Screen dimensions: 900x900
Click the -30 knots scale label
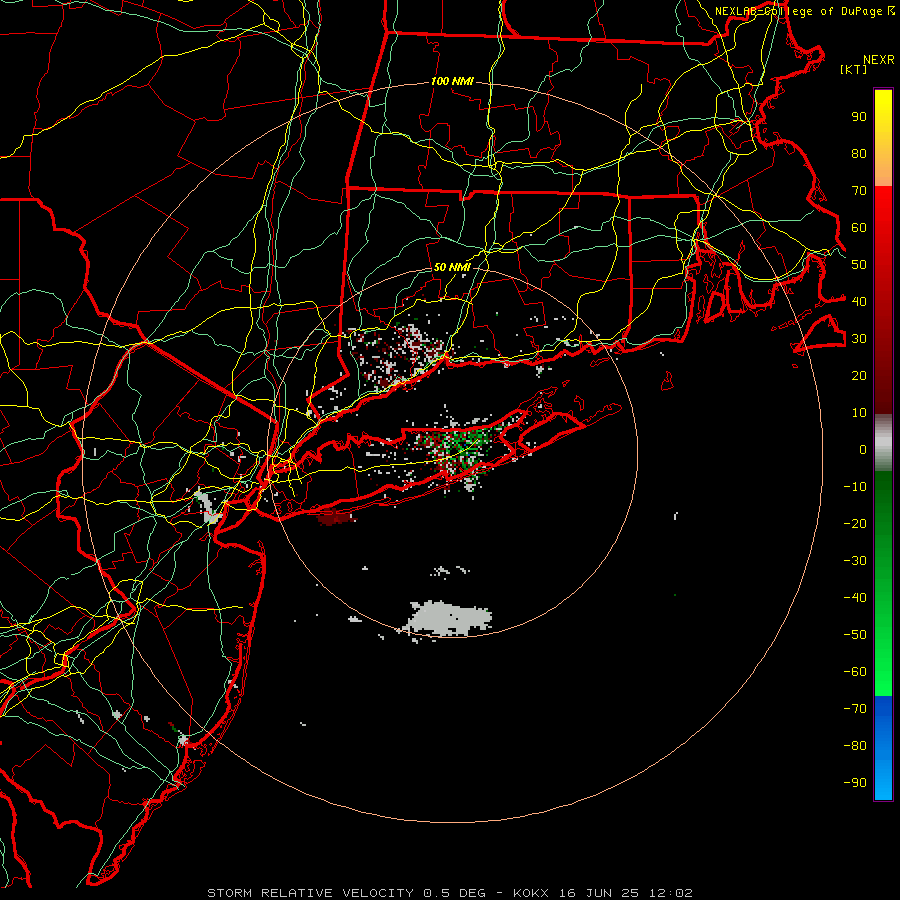855,561
